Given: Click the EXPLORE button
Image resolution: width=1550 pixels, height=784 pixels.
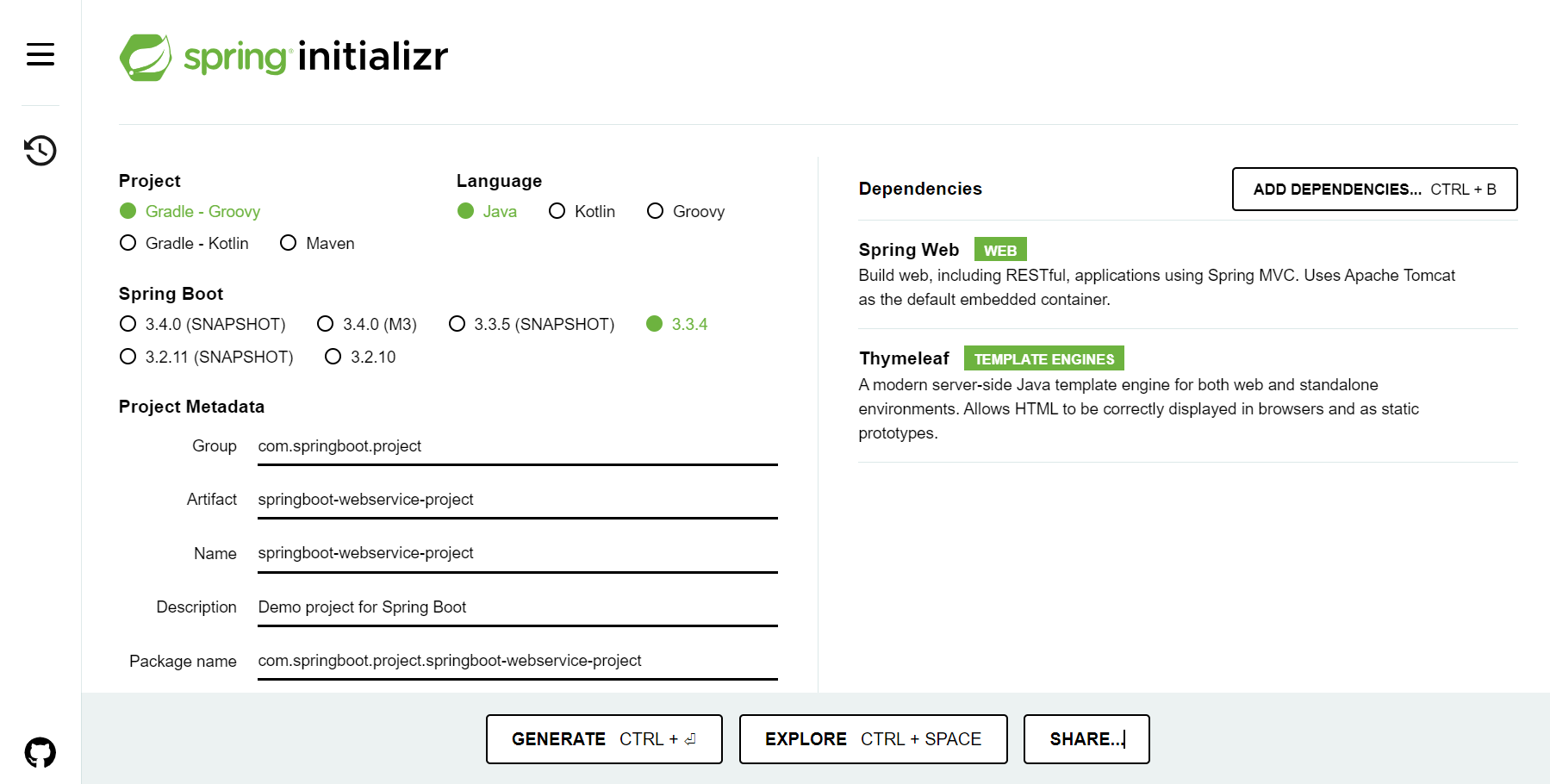Looking at the screenshot, I should [873, 739].
